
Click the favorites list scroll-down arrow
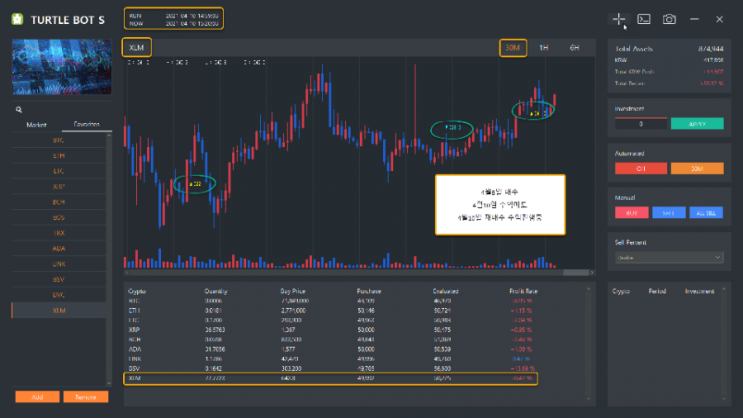[109, 383]
